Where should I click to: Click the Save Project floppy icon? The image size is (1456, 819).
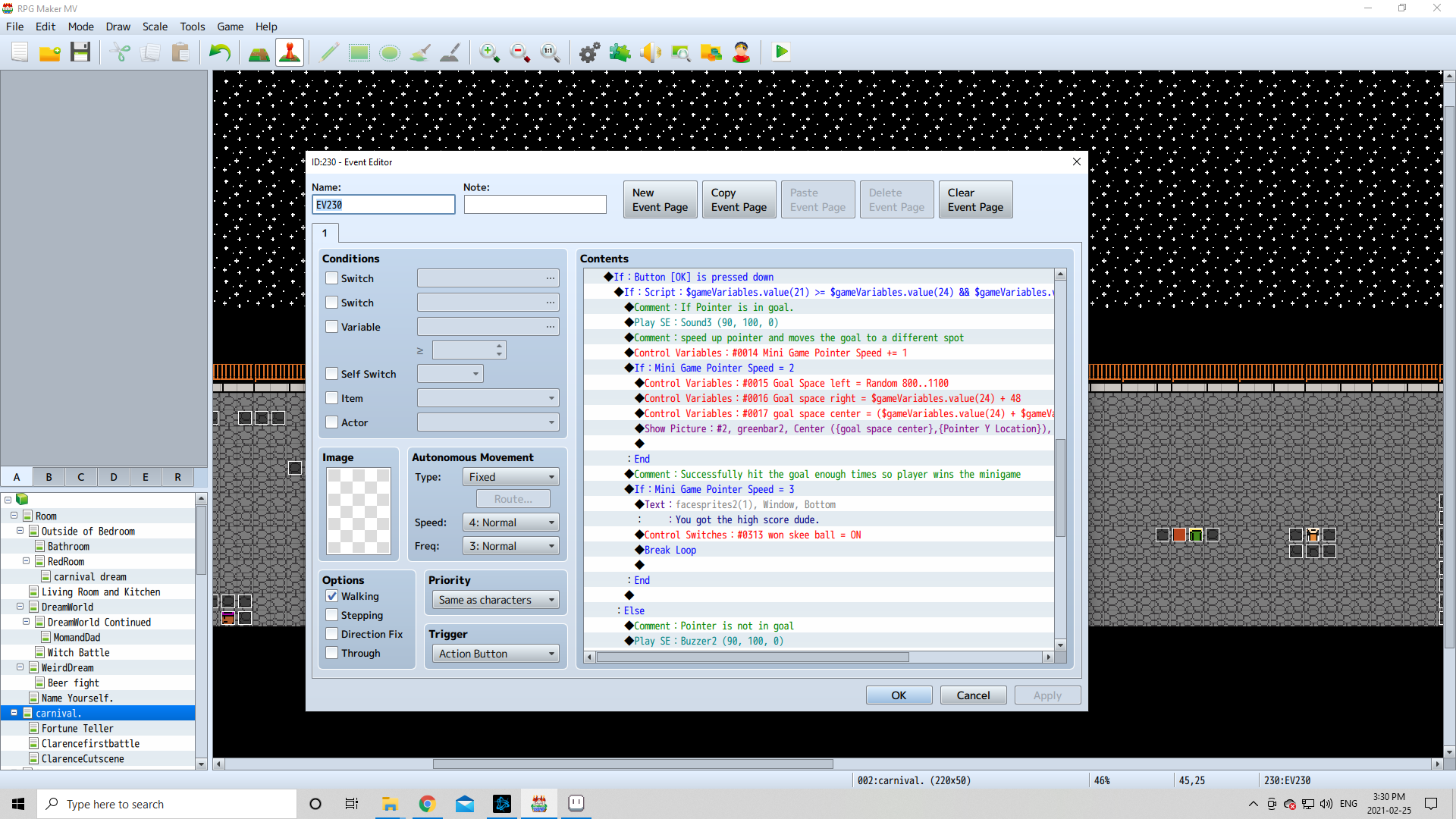80,52
